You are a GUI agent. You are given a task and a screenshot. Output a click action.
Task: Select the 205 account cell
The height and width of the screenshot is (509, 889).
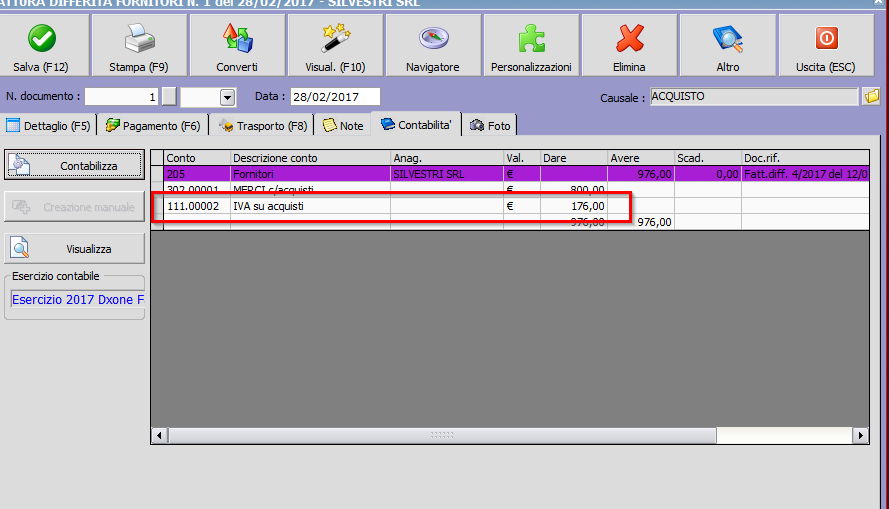[x=197, y=174]
